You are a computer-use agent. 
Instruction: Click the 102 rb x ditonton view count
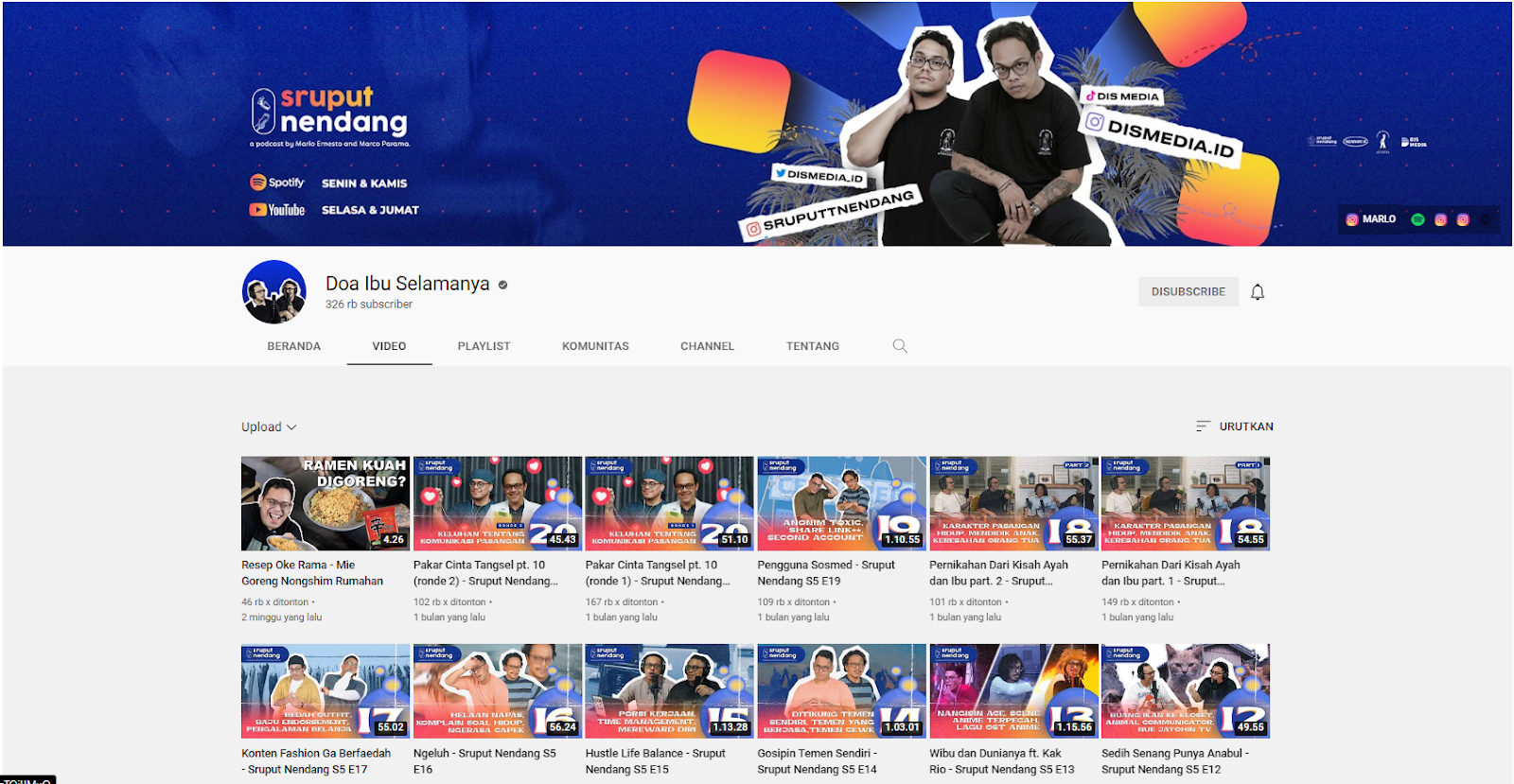pyautogui.click(x=449, y=602)
